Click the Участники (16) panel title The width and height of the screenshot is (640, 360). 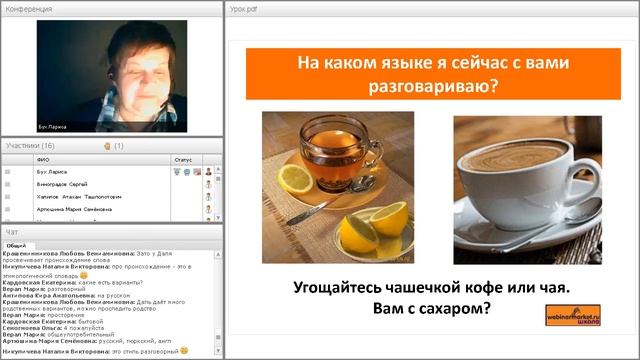(x=30, y=146)
